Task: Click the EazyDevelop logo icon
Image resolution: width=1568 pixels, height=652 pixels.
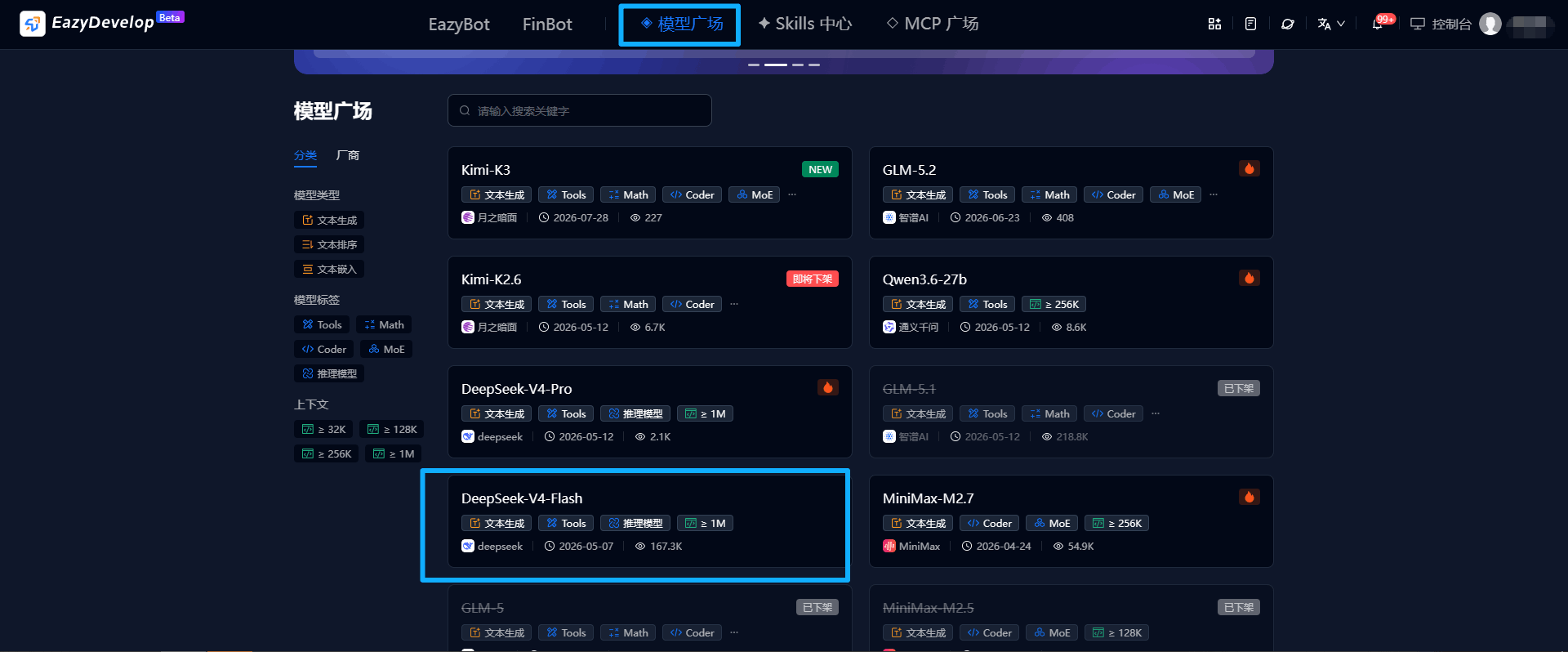Action: [x=33, y=24]
